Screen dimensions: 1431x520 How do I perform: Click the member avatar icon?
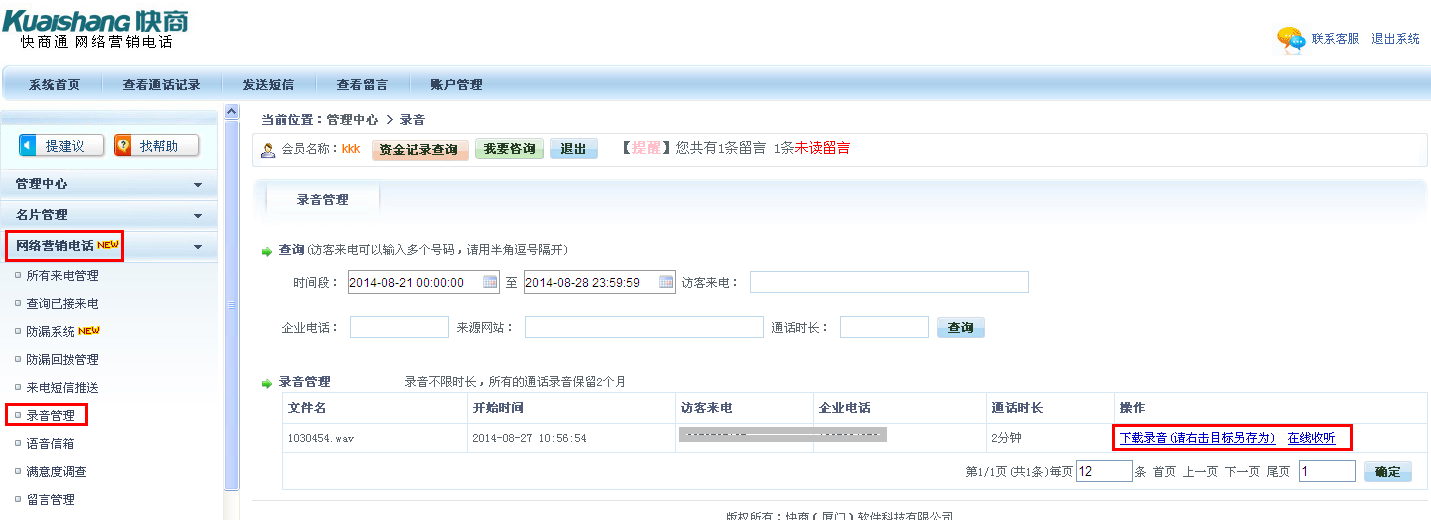coord(268,150)
